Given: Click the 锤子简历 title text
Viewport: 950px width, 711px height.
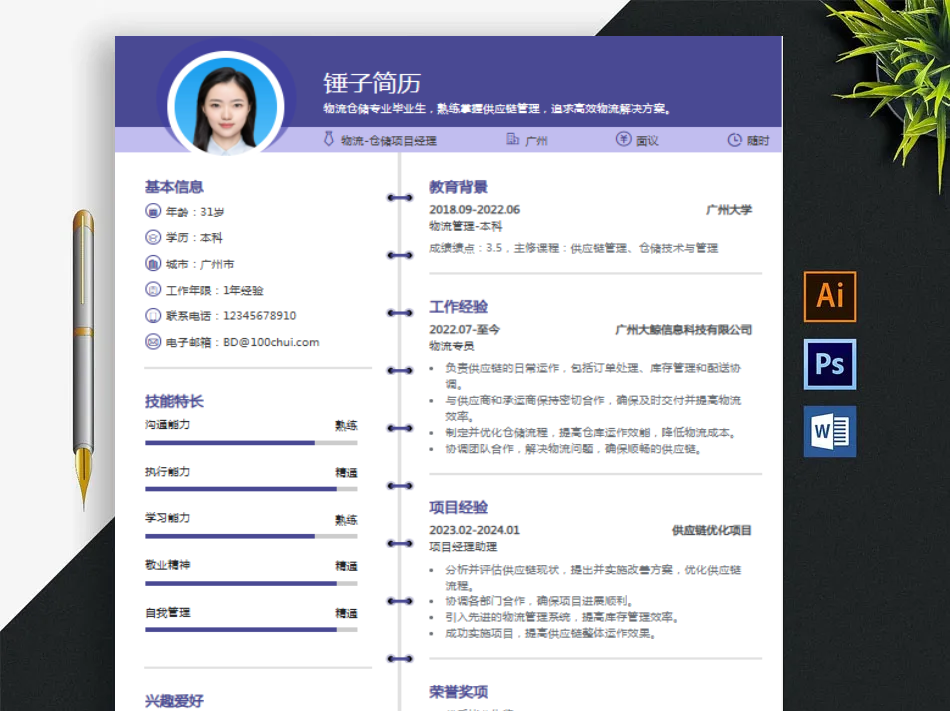Looking at the screenshot, I should click(372, 83).
